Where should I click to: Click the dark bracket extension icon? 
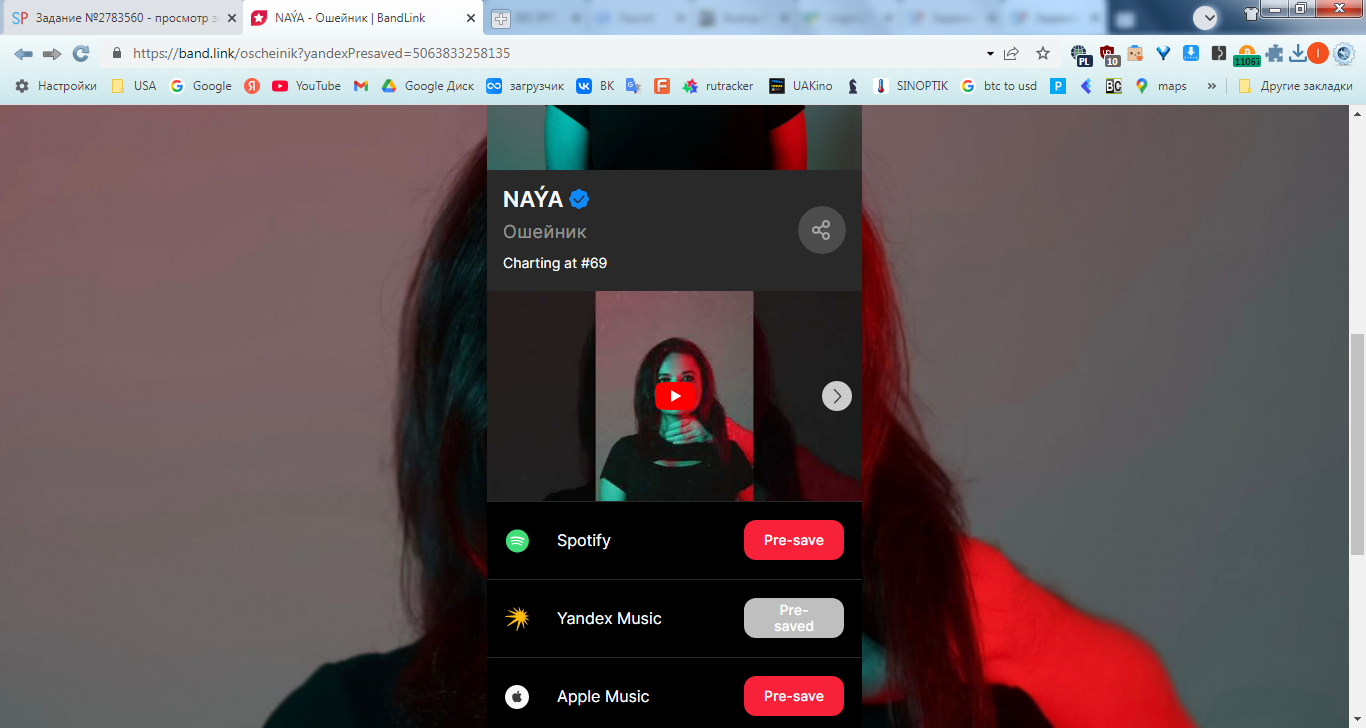coord(1218,54)
